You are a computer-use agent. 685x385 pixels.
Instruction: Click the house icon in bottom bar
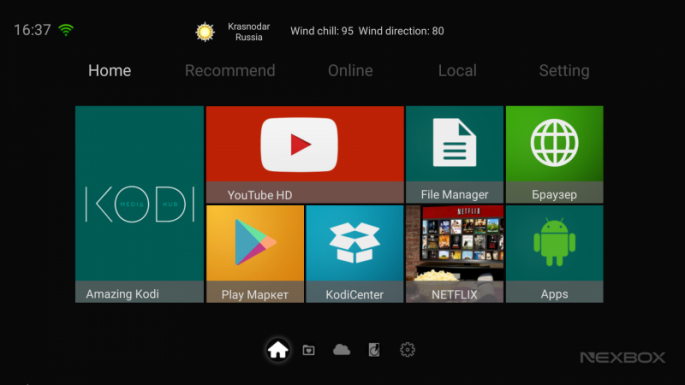(x=278, y=350)
